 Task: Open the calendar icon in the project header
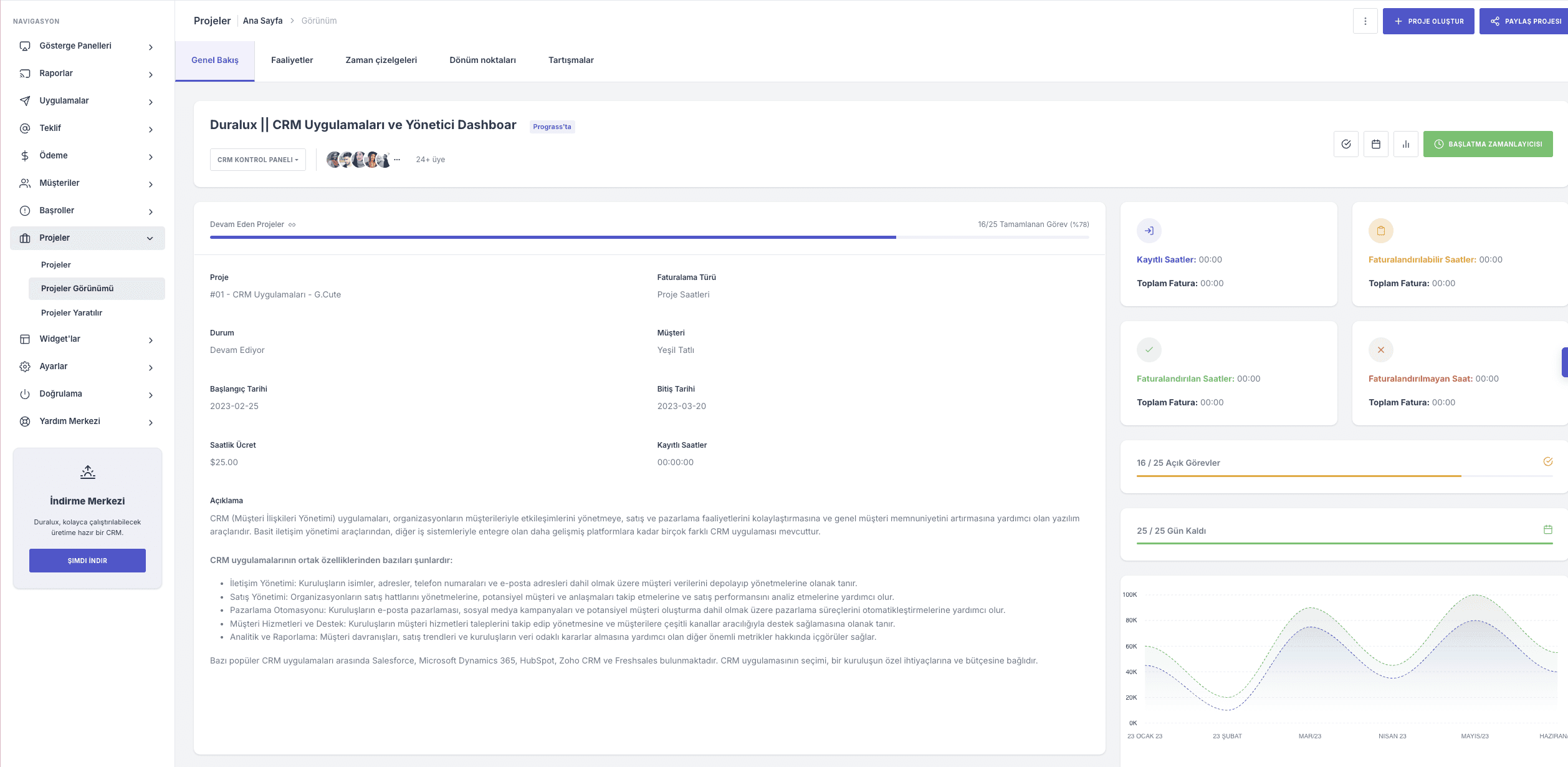(1376, 144)
